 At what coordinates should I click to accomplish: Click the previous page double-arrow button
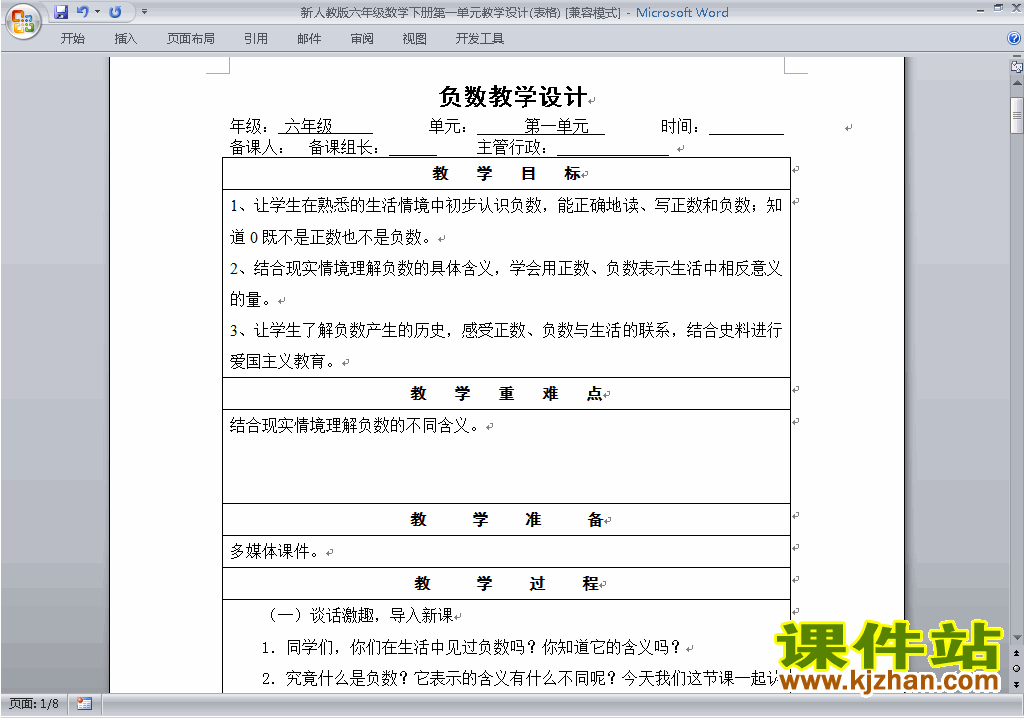(x=1016, y=653)
